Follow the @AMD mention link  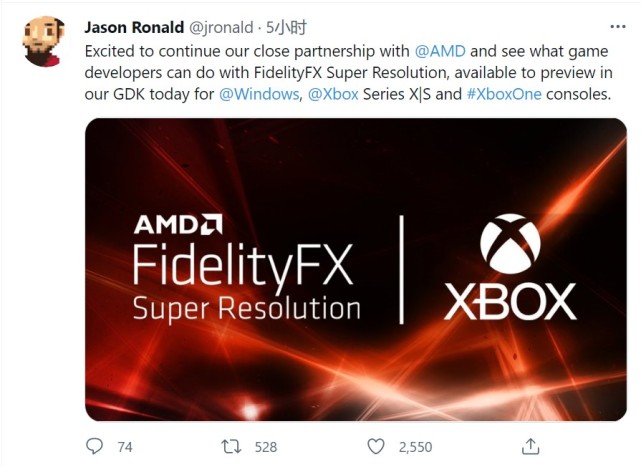[x=440, y=51]
